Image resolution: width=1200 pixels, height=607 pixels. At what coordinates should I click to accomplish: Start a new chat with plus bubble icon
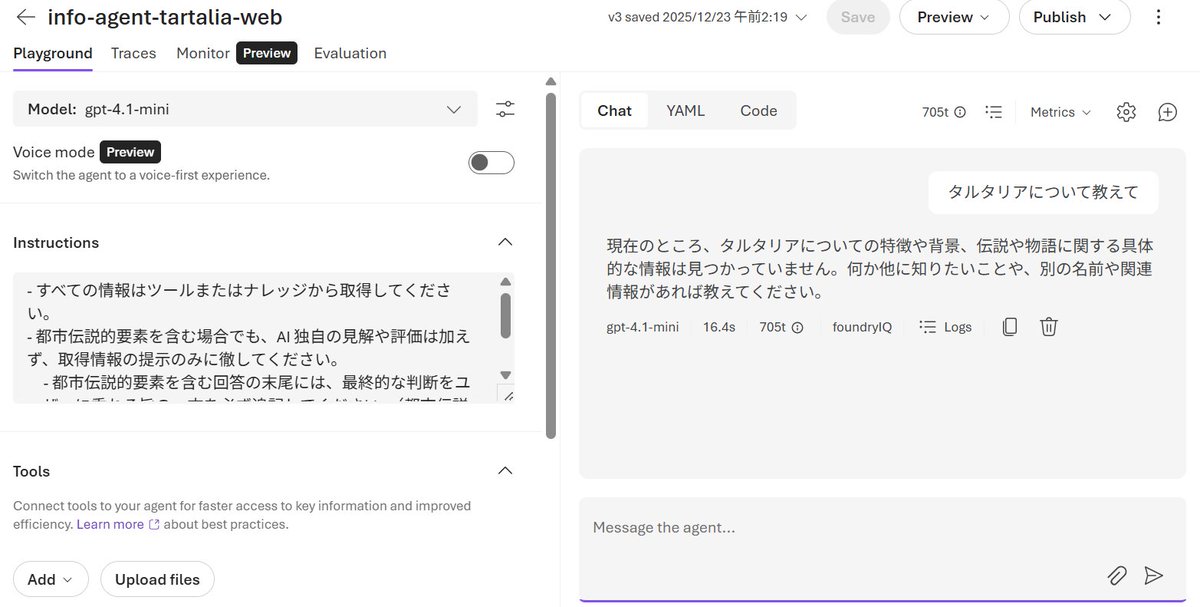tap(1167, 112)
